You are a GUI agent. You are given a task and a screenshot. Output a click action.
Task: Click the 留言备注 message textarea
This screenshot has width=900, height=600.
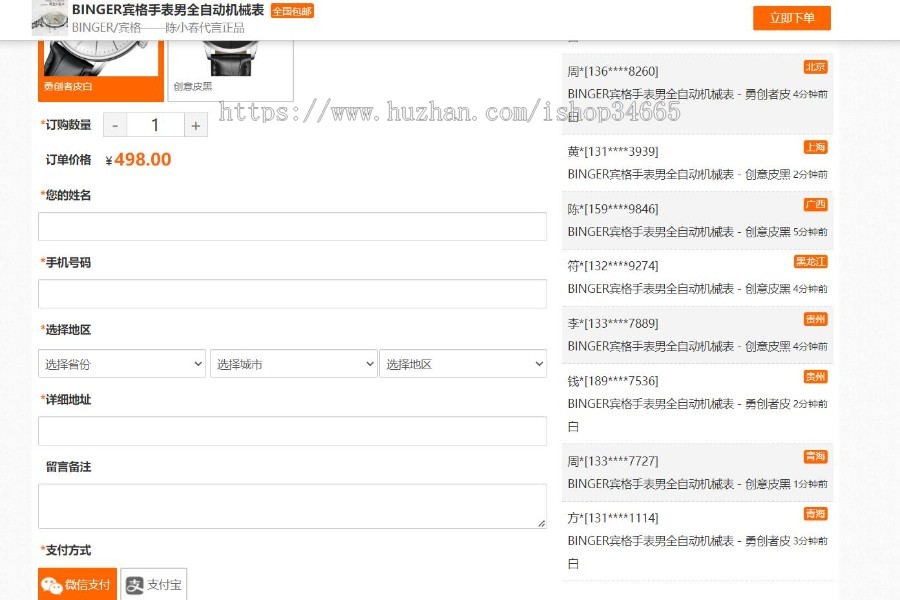point(292,506)
